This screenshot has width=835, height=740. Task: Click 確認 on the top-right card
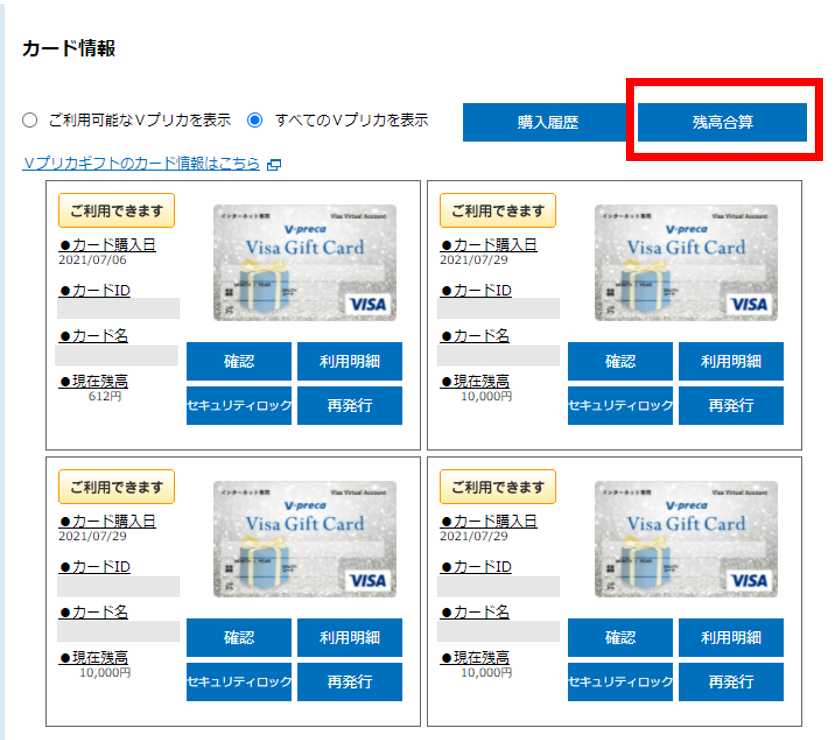coord(620,361)
